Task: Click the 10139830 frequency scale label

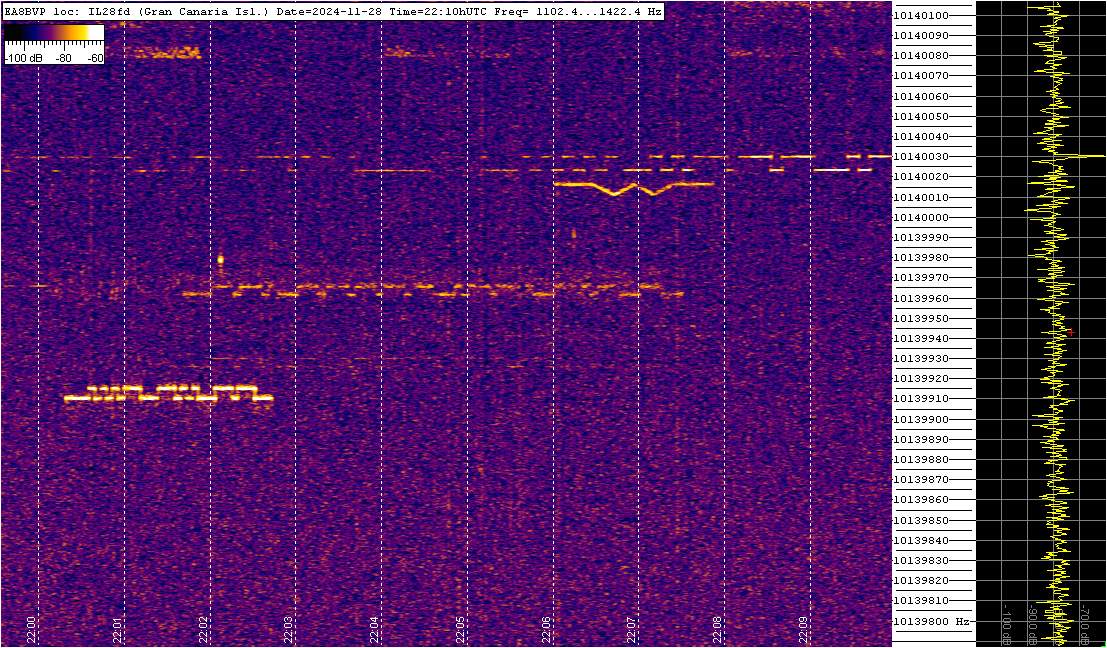Action: pos(921,560)
